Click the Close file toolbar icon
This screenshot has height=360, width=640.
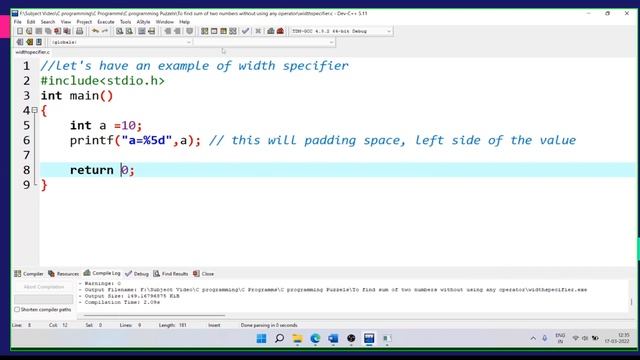(58, 31)
